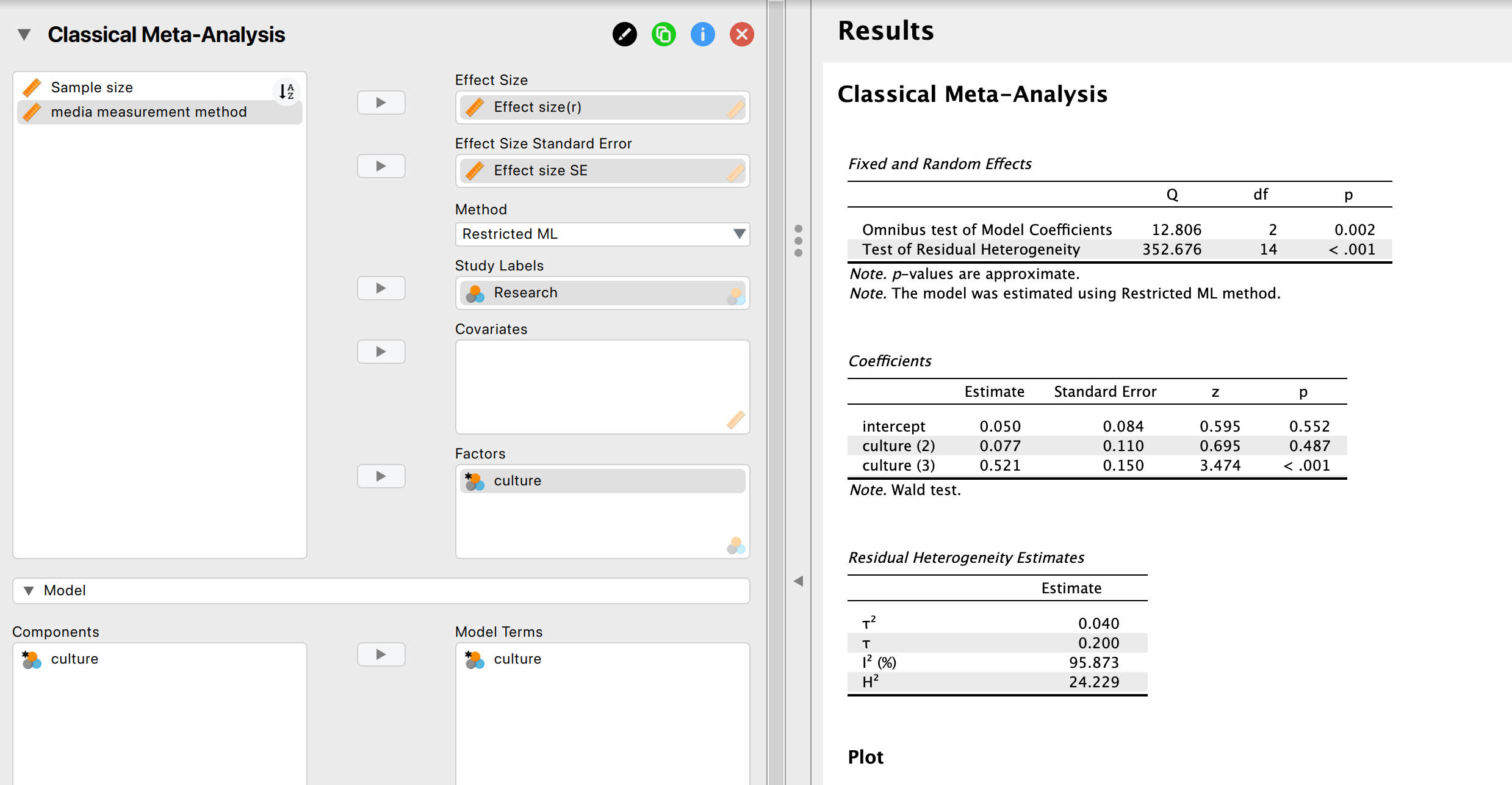Image resolution: width=1512 pixels, height=785 pixels.
Task: Click the analysis panel vertical scrollbar
Action: pyautogui.click(x=776, y=392)
